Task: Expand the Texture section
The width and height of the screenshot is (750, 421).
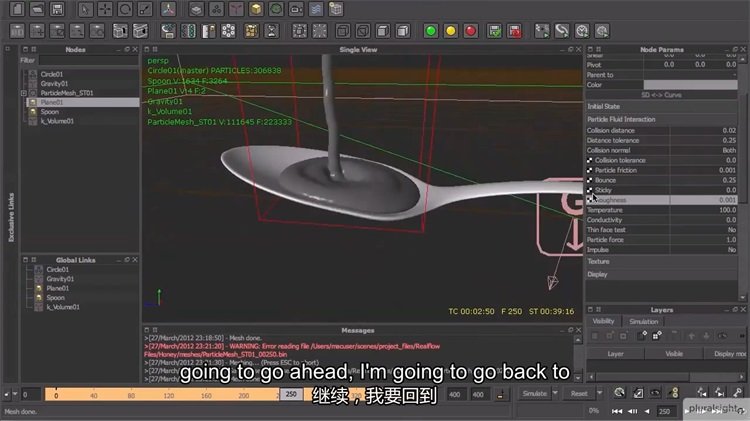Action: click(661, 262)
